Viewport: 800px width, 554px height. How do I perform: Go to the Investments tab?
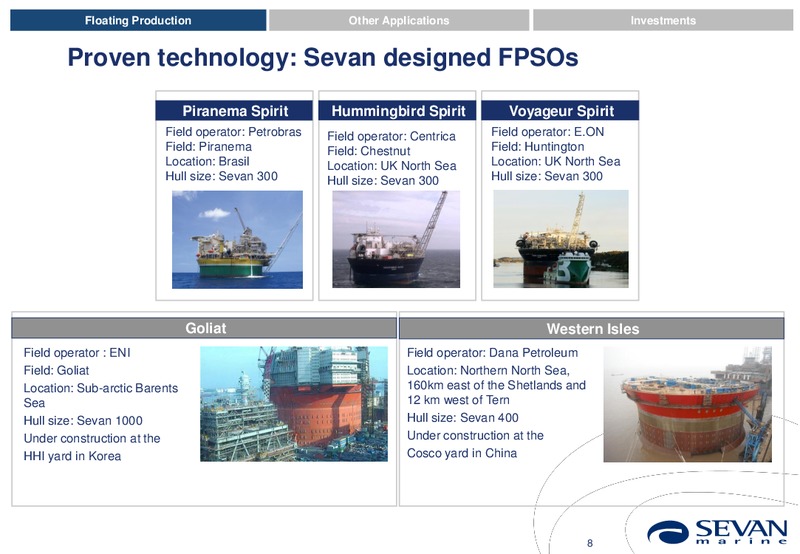pos(663,20)
